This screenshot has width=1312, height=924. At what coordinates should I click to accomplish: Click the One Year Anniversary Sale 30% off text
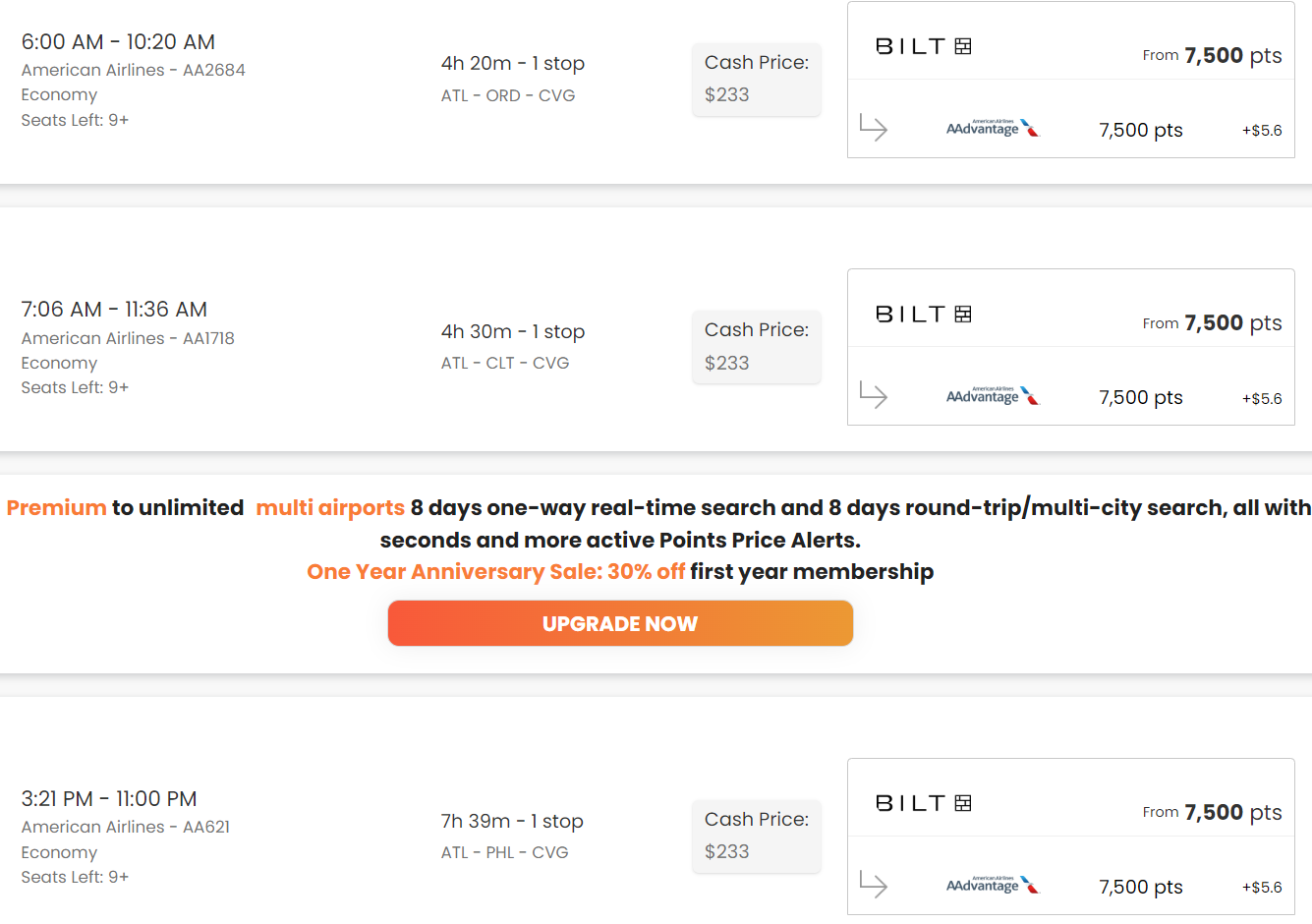tap(495, 572)
